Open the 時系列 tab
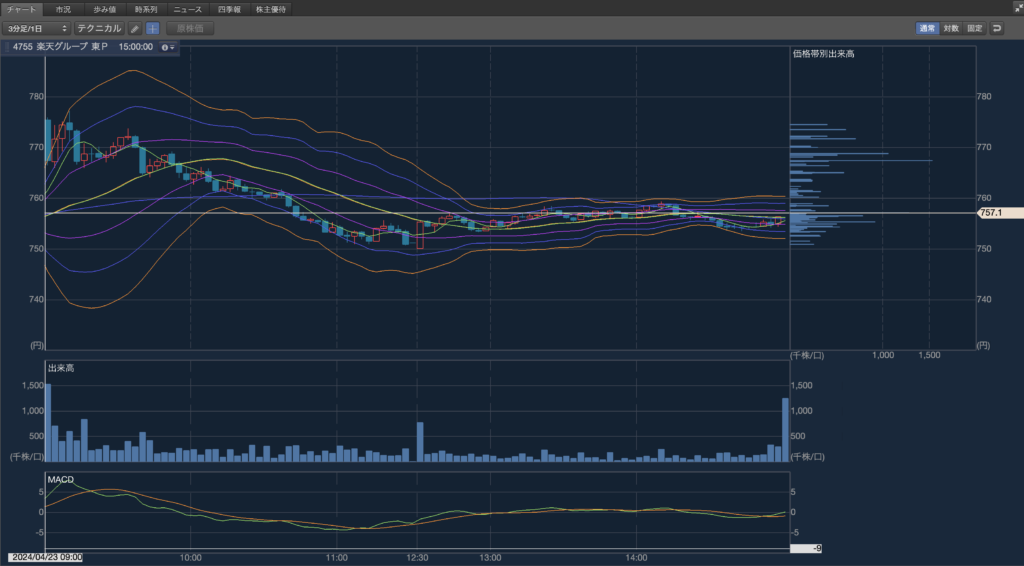The height and width of the screenshot is (566, 1024). point(146,9)
